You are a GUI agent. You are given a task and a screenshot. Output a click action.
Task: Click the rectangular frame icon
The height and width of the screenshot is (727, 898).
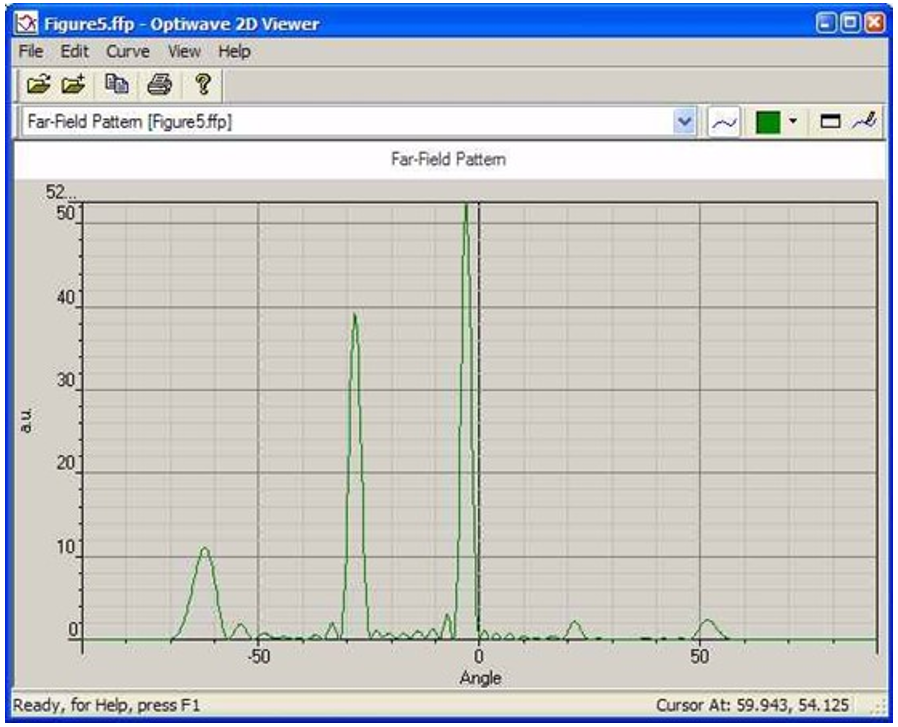coord(830,123)
